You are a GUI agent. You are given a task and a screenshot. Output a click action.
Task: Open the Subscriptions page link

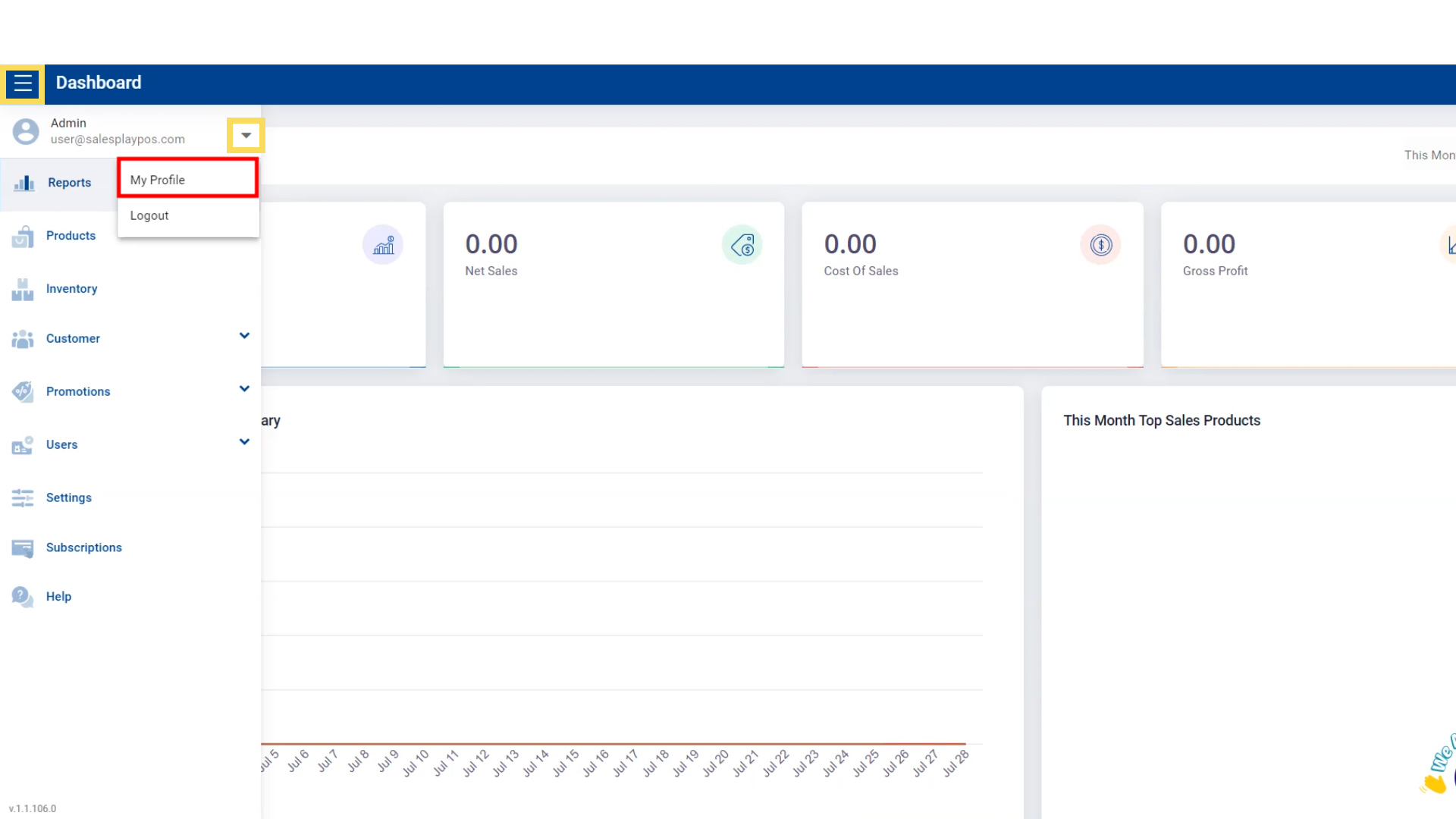tap(83, 548)
